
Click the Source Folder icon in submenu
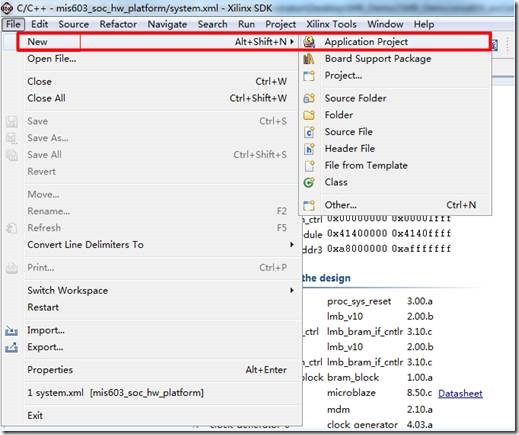pos(309,98)
